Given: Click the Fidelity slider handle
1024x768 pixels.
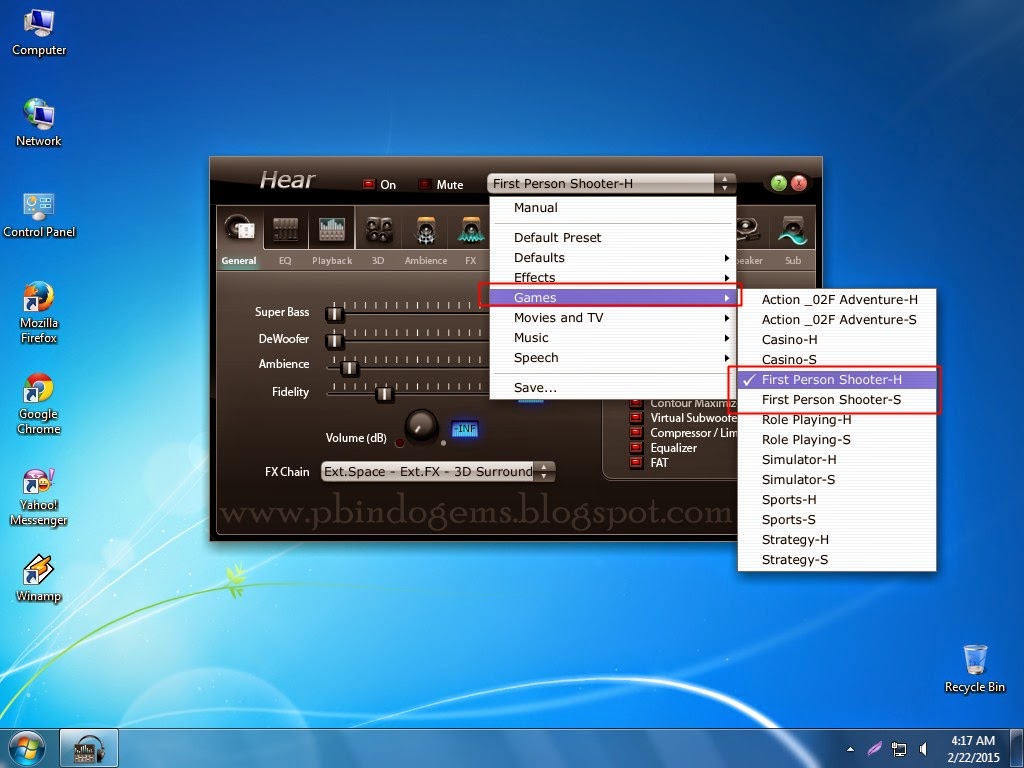Looking at the screenshot, I should (384, 394).
